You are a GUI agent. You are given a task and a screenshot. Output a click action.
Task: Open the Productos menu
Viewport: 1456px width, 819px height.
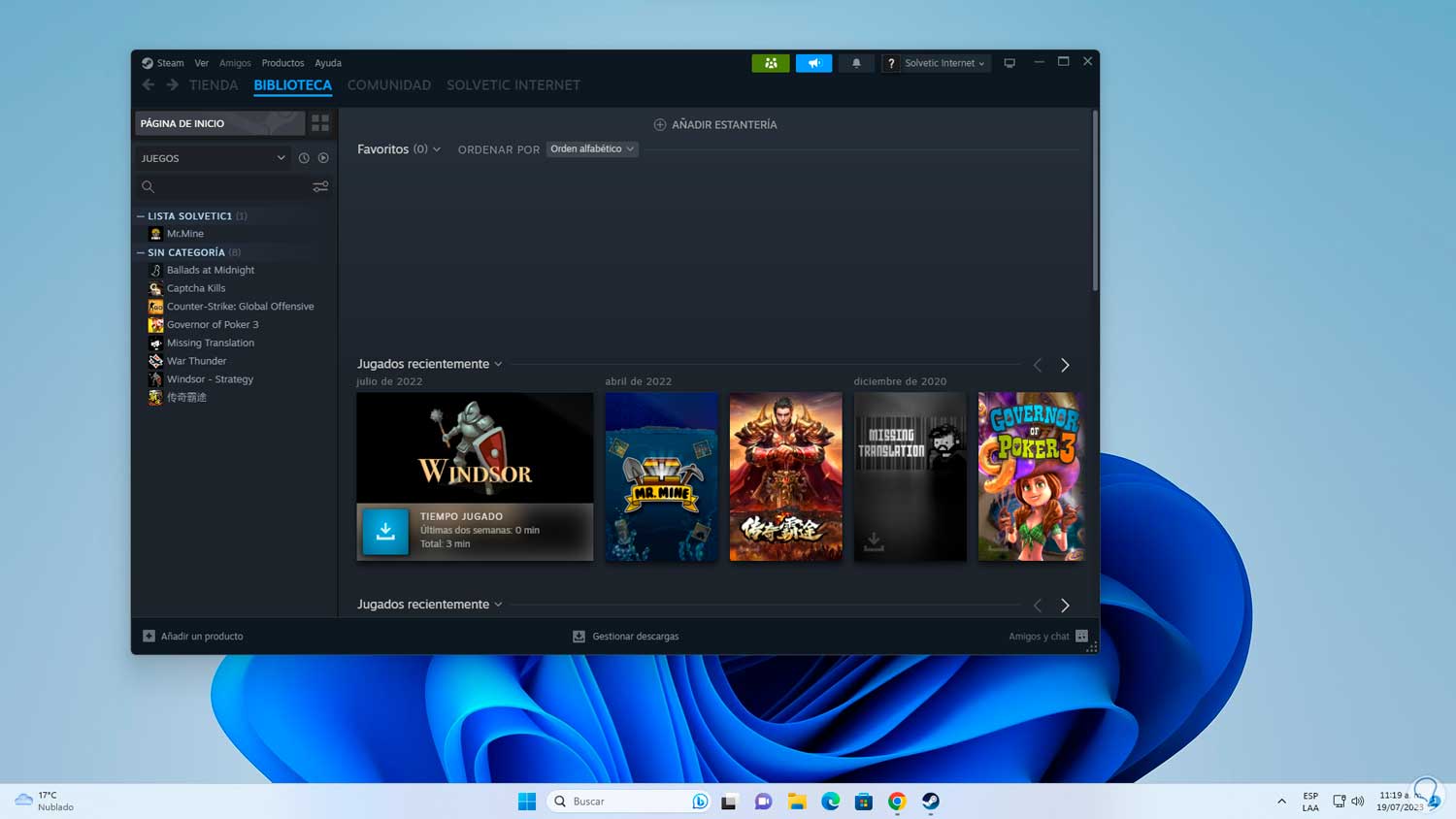[x=282, y=63]
